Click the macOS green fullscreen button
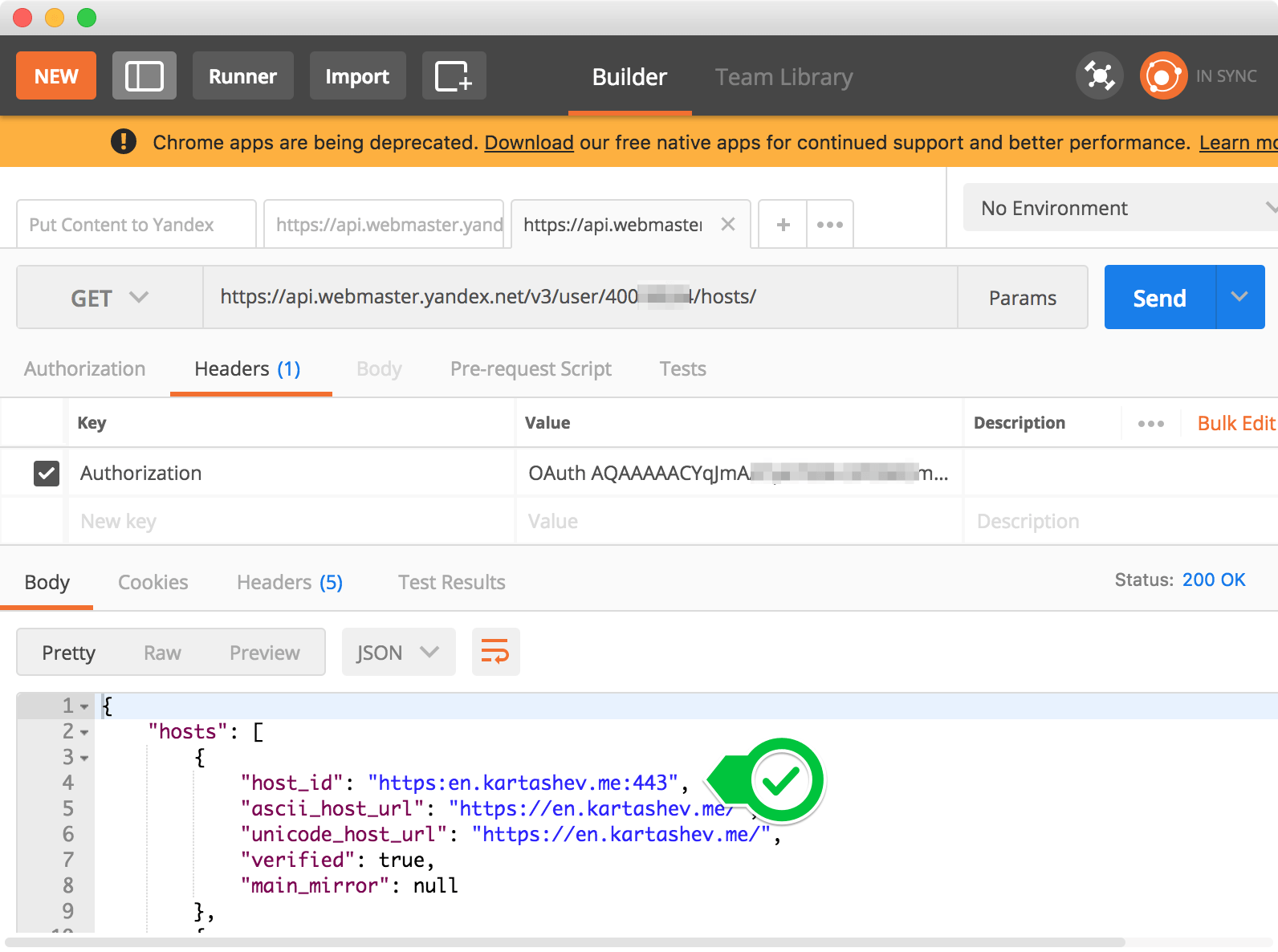 click(x=87, y=17)
